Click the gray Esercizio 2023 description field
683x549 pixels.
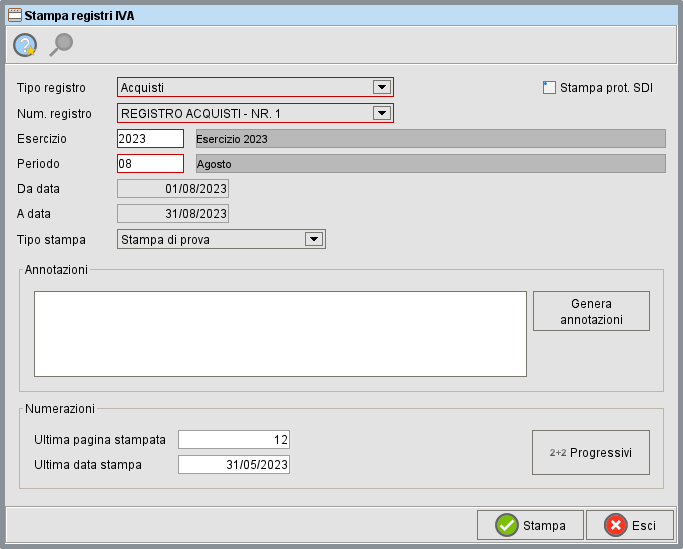tap(431, 139)
